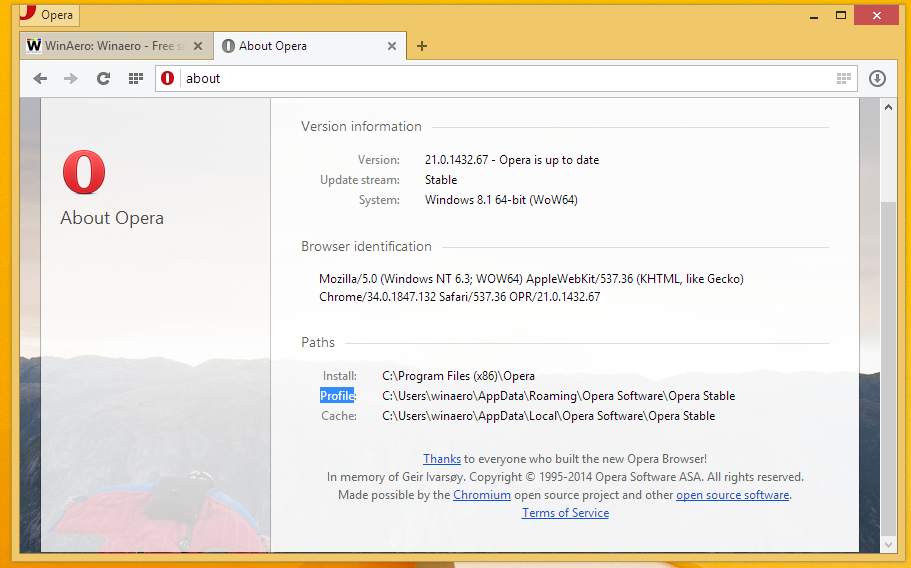Reload the about page

pos(103,78)
